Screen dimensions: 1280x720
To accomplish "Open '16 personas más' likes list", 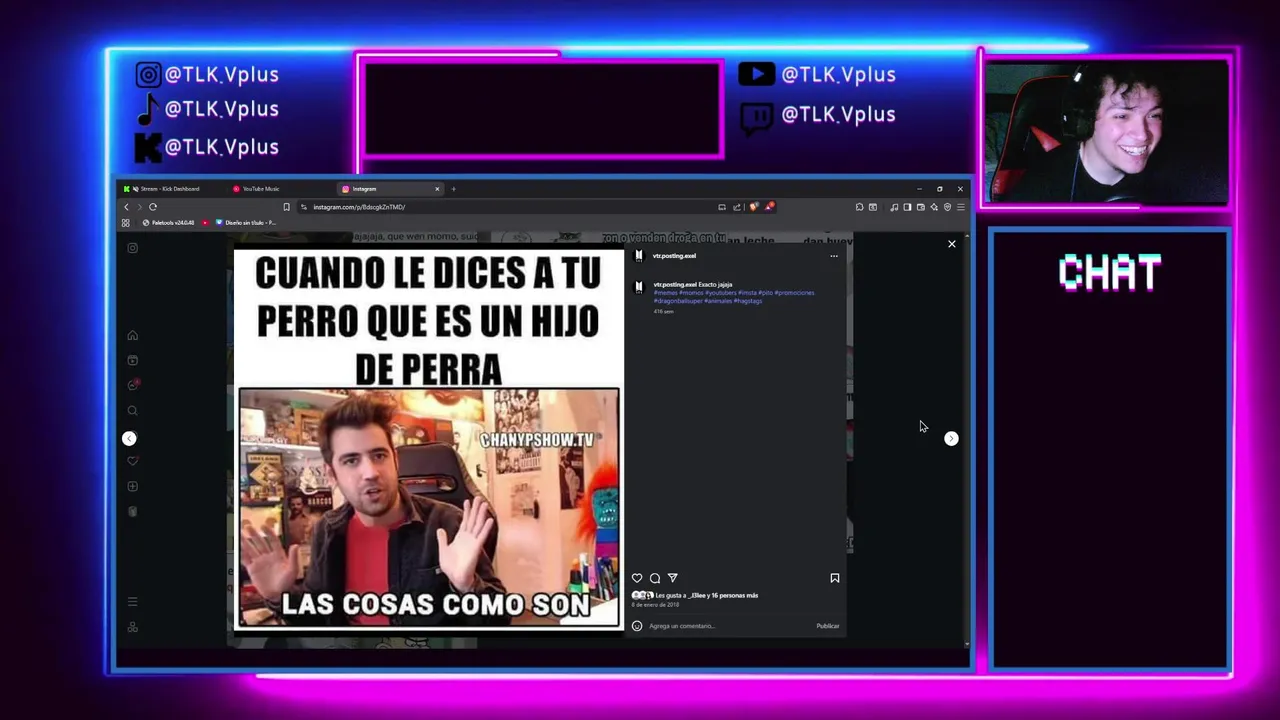I will [x=735, y=596].
